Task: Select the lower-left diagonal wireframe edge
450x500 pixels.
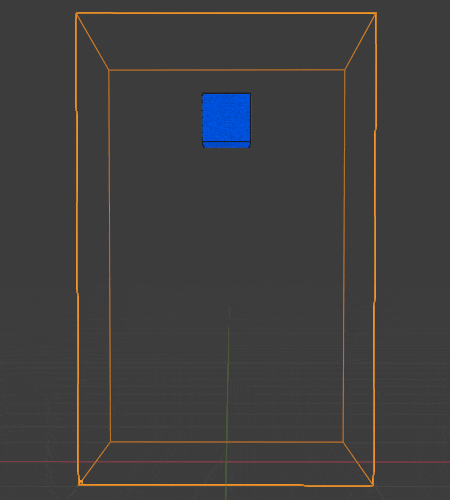Action: 95,463
